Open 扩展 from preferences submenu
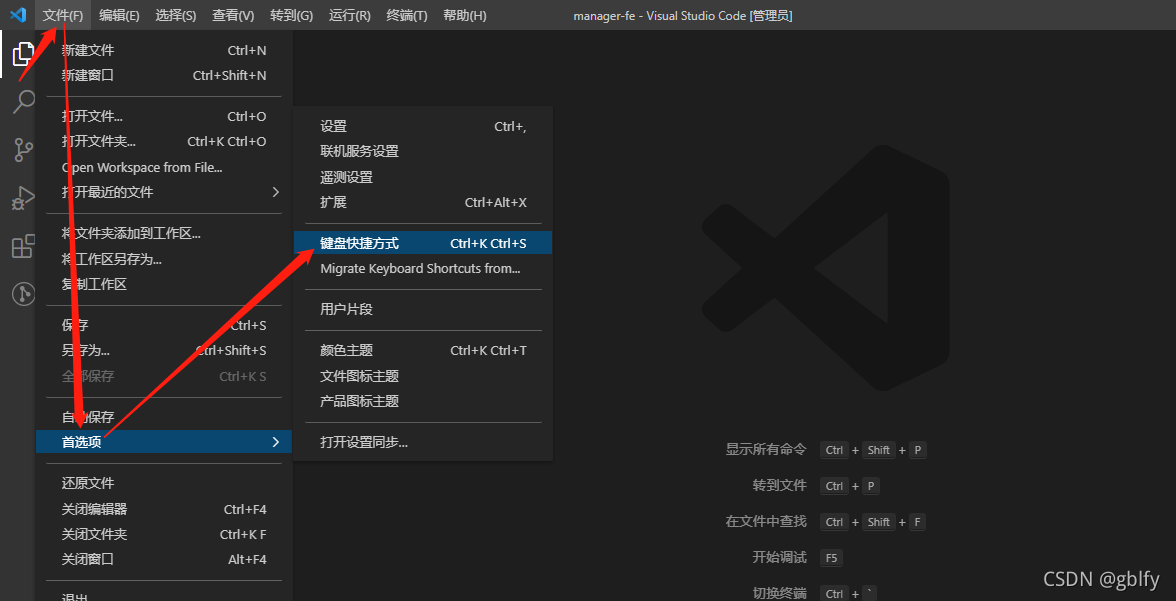 [423, 203]
